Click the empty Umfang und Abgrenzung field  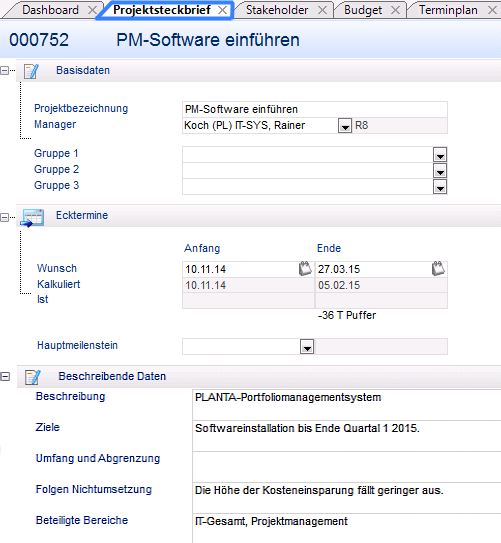pos(347,467)
